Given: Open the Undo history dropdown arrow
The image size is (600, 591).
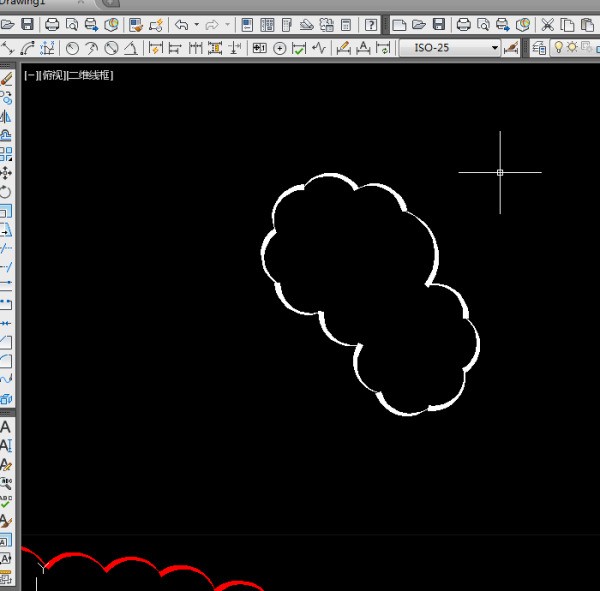Looking at the screenshot, I should click(x=196, y=24).
